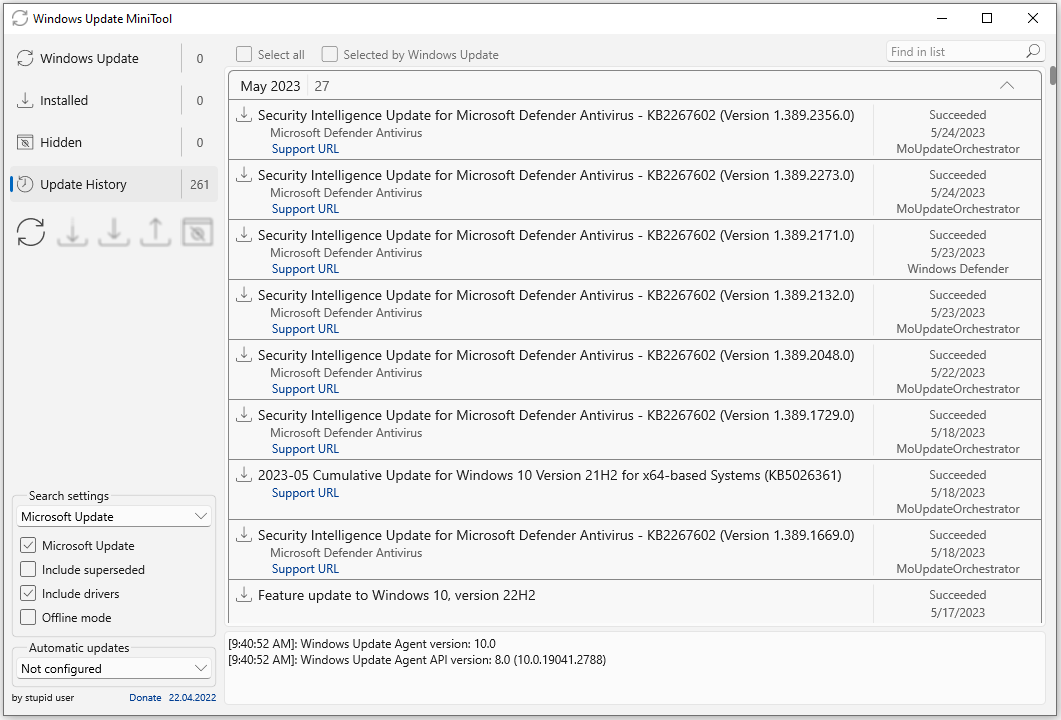Screen dimensions: 1061x720
Task: Click the download icon of the Version 1.389.2356.0 row
Action: [x=244, y=114]
